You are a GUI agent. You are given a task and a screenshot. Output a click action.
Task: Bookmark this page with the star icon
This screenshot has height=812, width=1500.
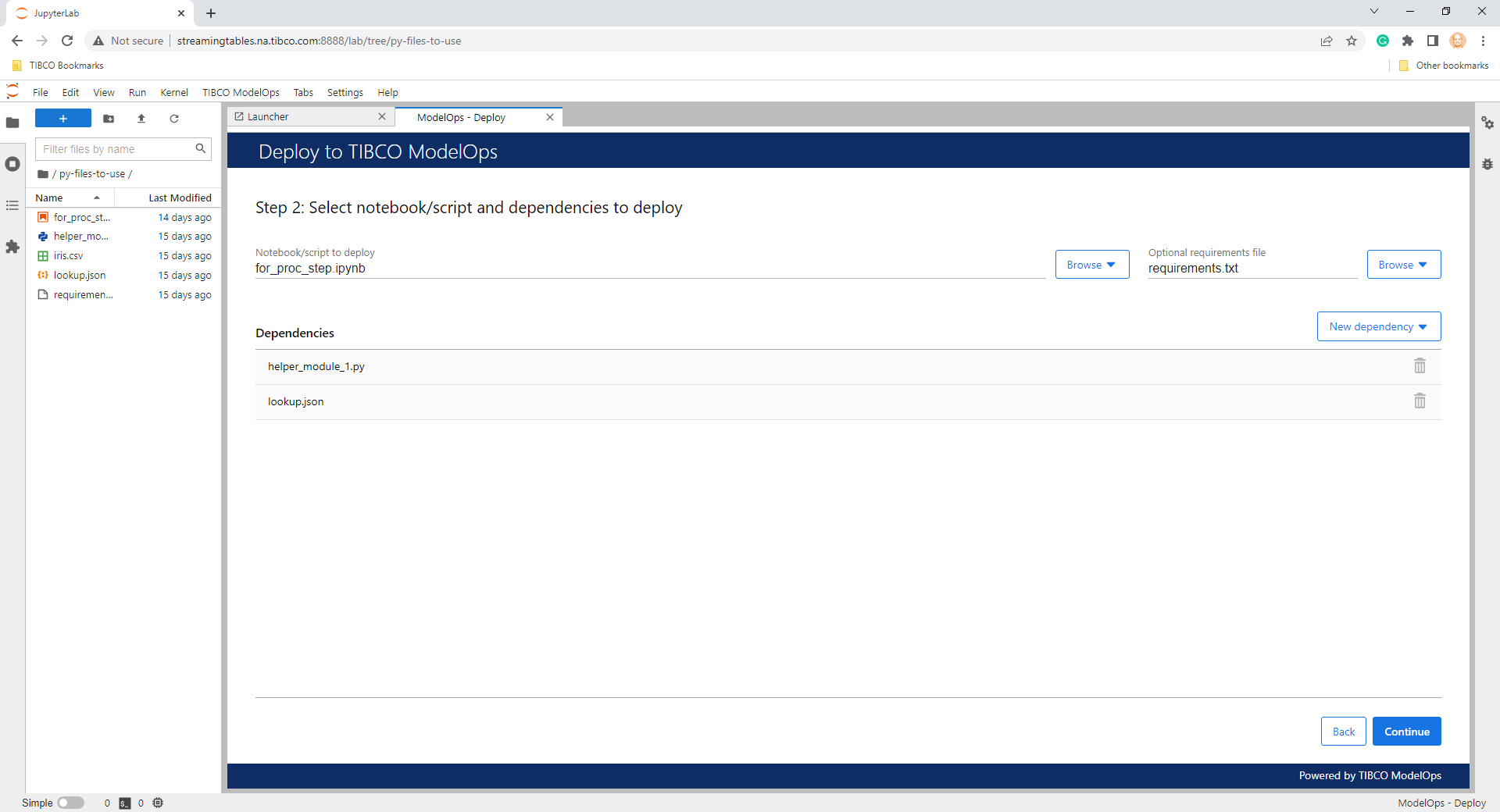[x=1352, y=41]
